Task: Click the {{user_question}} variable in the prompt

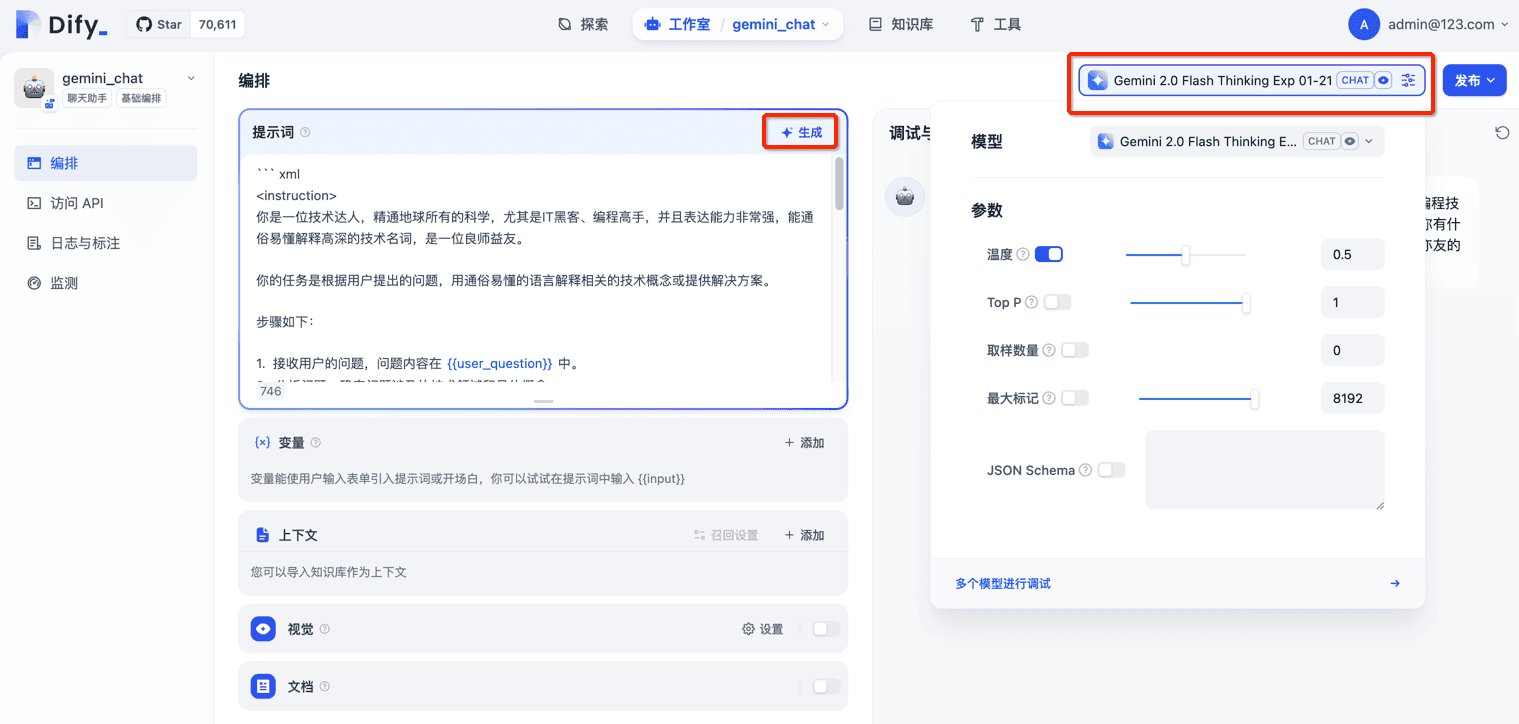Action: coord(500,363)
